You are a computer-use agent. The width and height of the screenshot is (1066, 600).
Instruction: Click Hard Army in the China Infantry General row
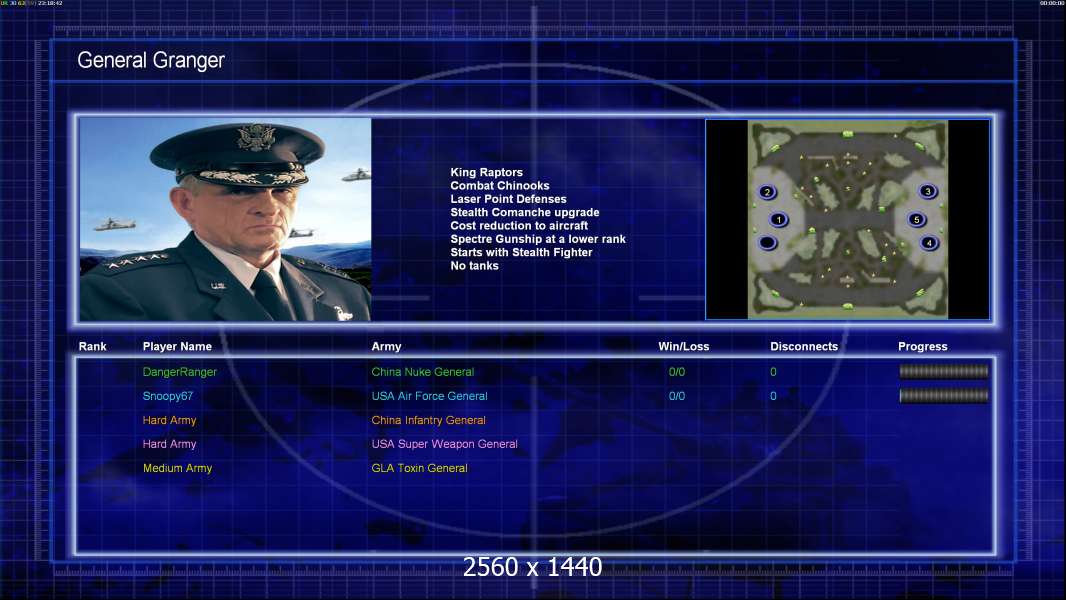[169, 420]
